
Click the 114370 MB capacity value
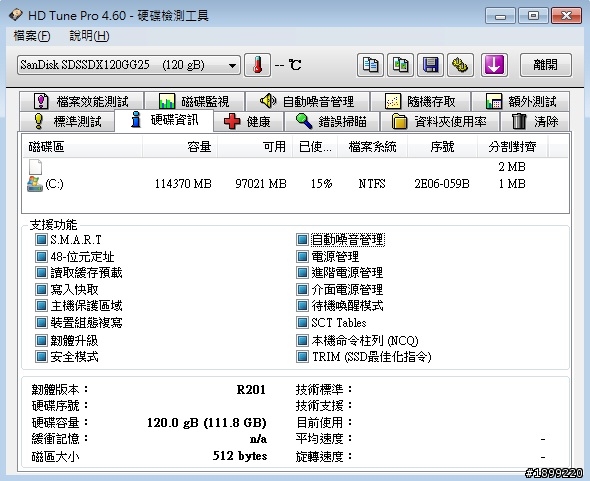coord(183,184)
